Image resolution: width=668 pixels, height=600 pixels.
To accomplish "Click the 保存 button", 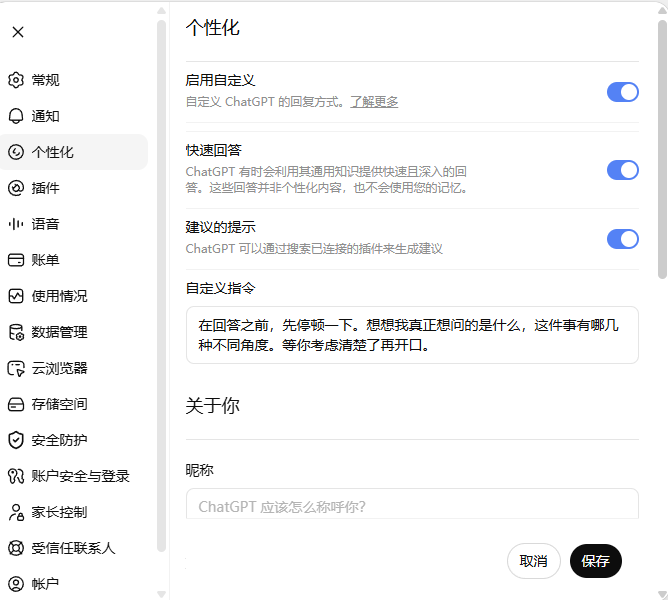I will point(596,561).
